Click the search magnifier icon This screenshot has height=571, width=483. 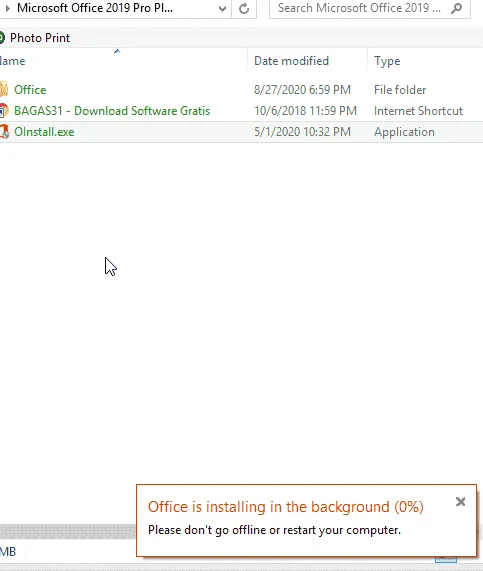point(456,8)
